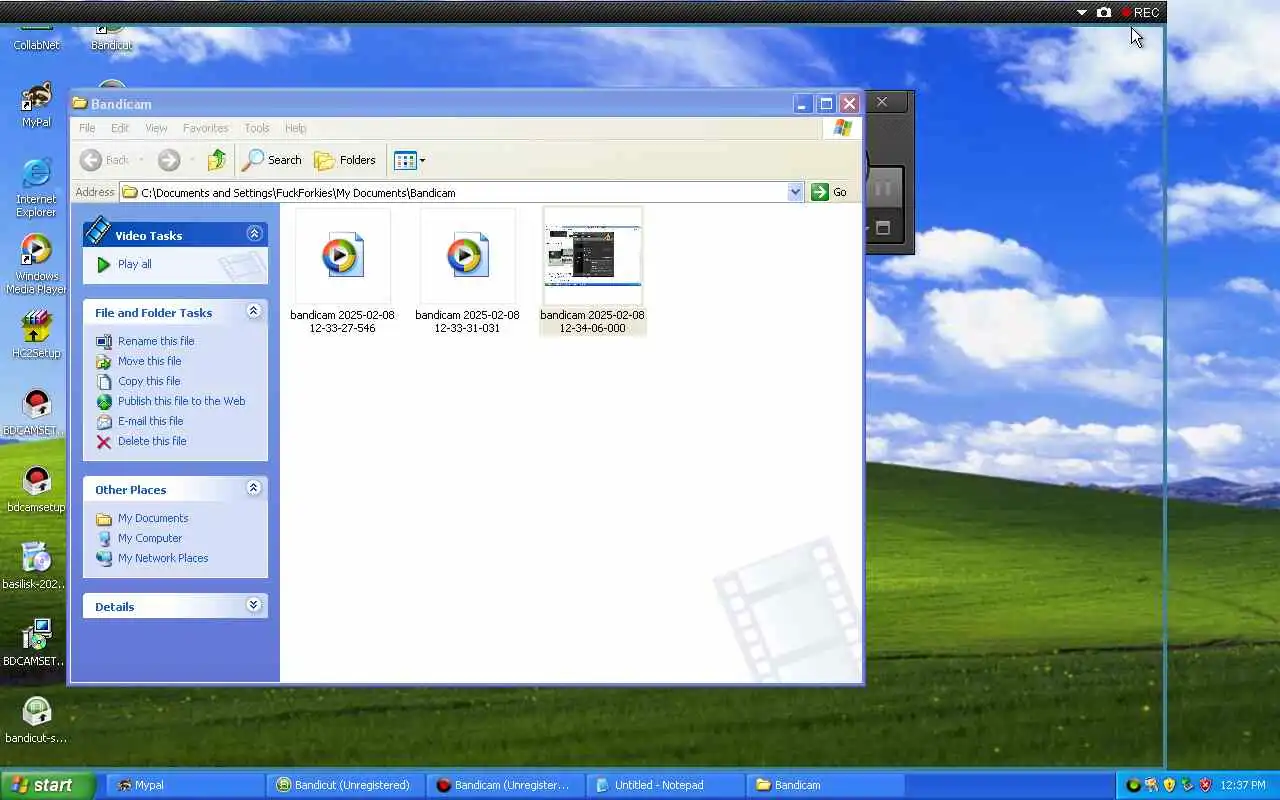Click the taskbar clock 12:37 PM
Viewport: 1280px width, 800px height.
point(1244,785)
